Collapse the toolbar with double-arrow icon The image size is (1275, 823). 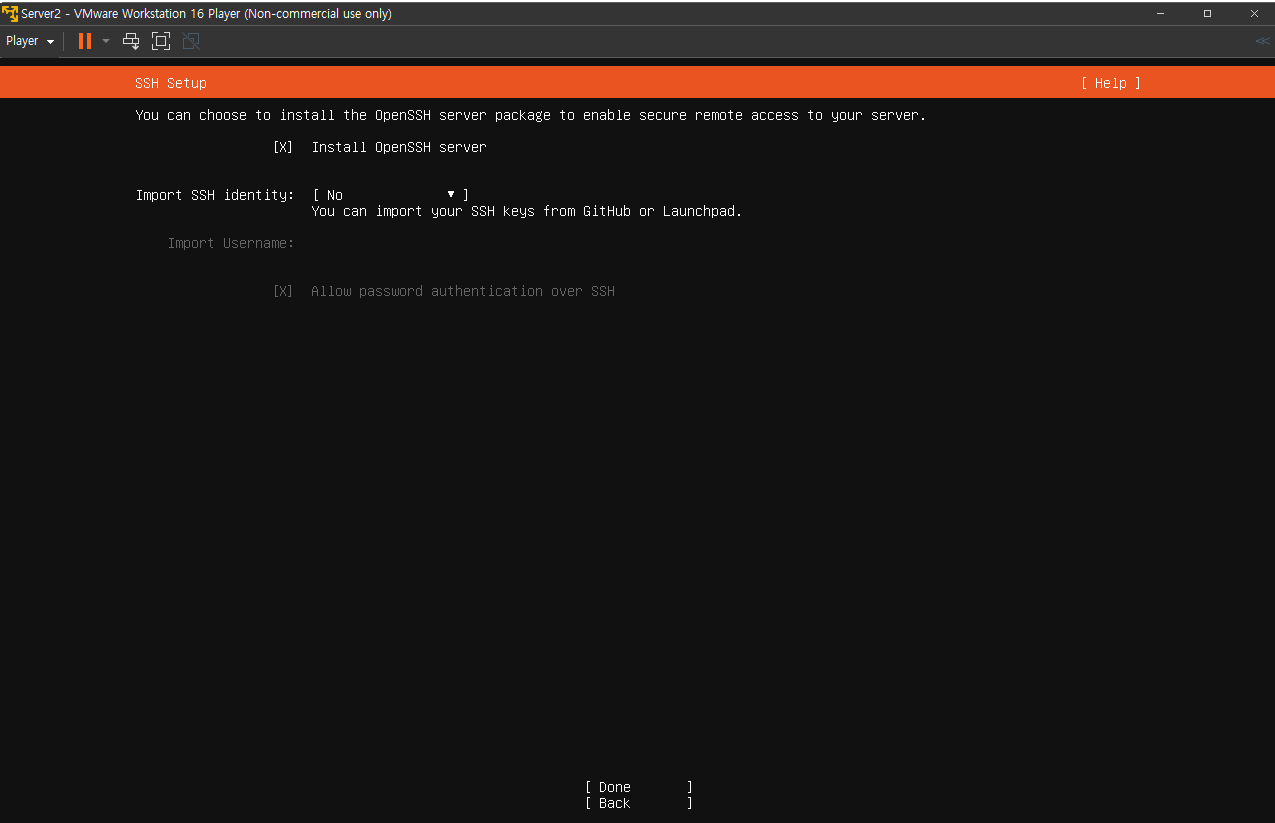click(x=1262, y=41)
